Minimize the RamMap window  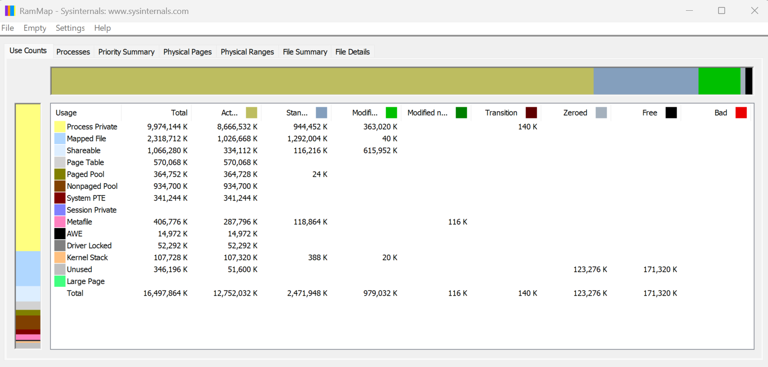coord(689,11)
